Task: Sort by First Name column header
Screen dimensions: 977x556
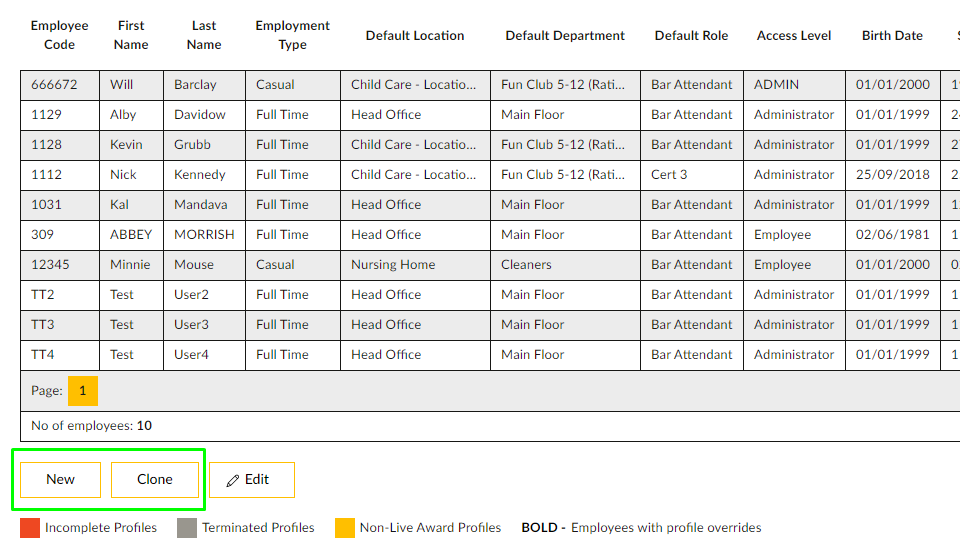Action: pos(131,35)
